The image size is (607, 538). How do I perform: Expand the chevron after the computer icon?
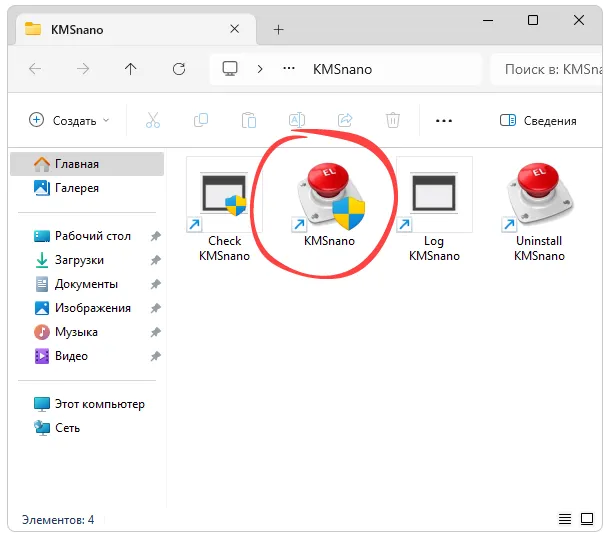(260, 69)
